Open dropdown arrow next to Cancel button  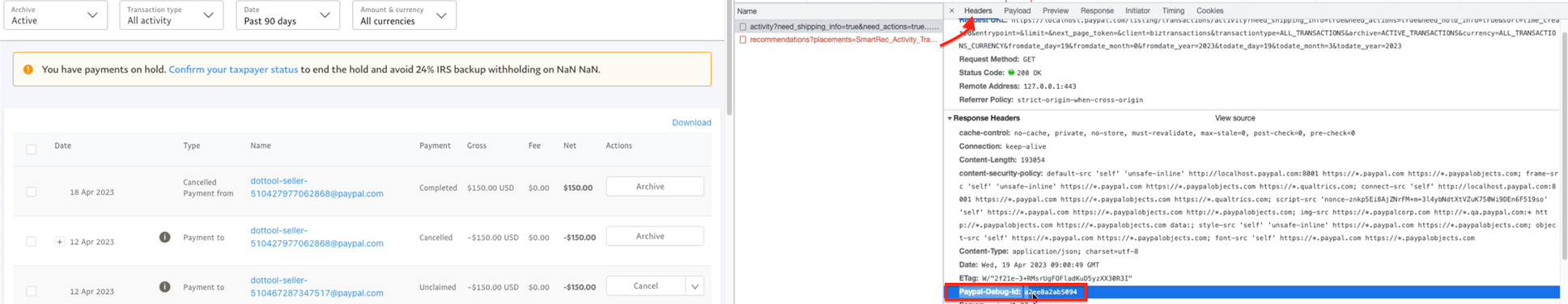coord(695,286)
